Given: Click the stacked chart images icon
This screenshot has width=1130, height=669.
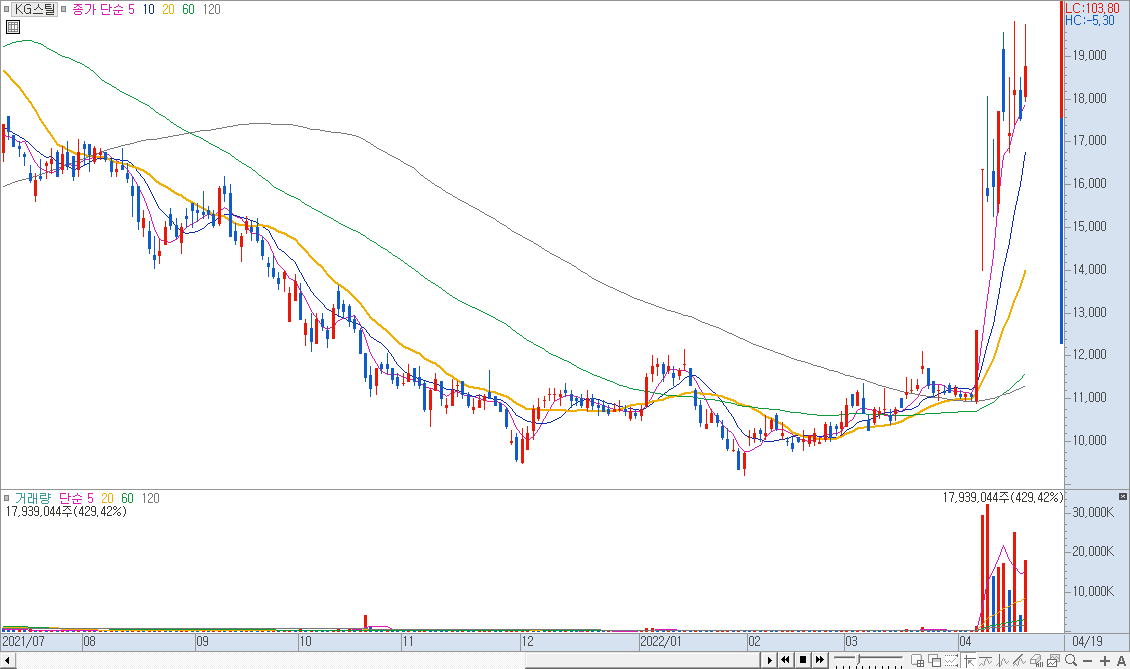Looking at the screenshot, I should point(1053,660).
